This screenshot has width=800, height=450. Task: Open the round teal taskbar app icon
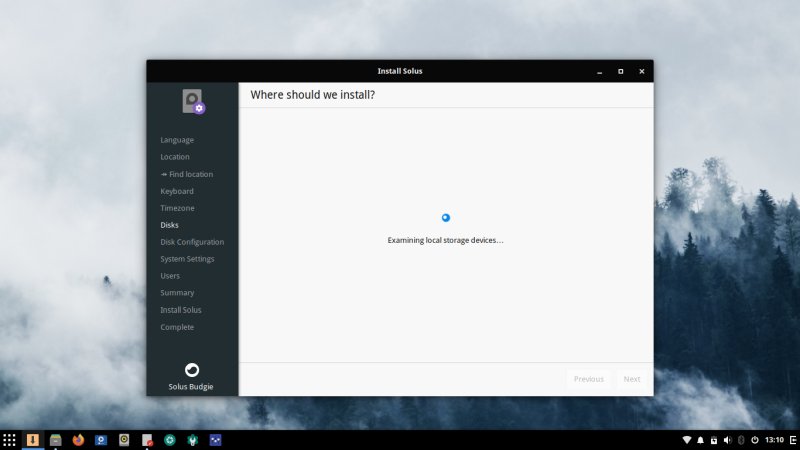click(x=170, y=440)
